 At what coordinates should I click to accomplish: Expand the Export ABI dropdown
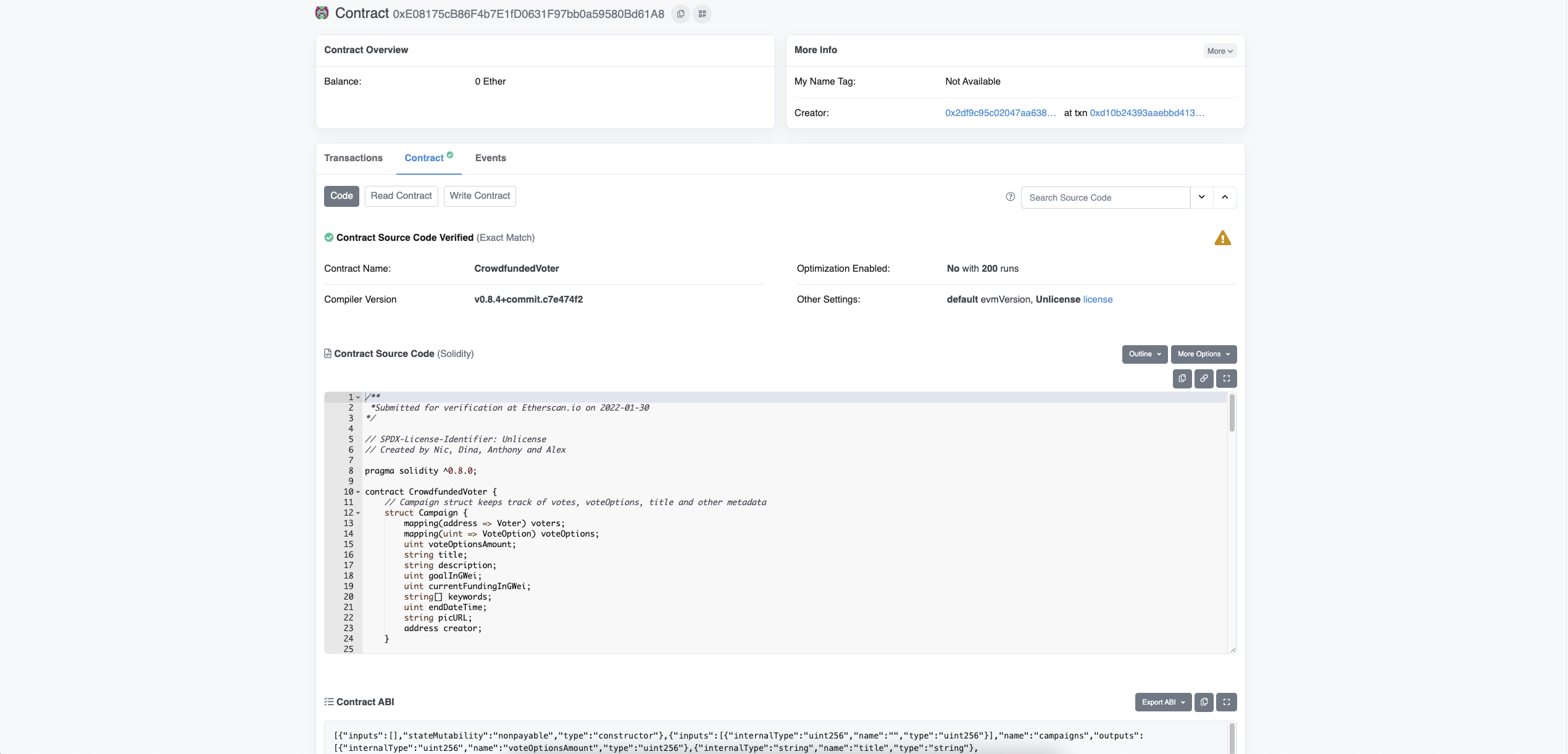[1163, 702]
